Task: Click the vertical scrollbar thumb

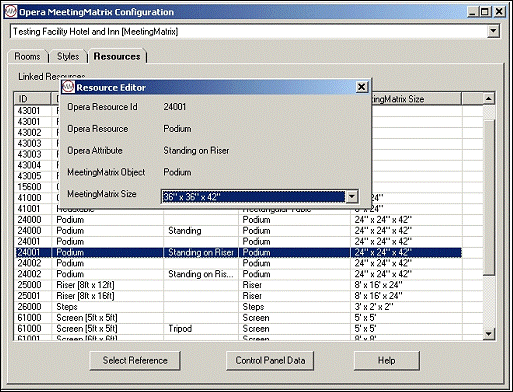Action: point(489,197)
